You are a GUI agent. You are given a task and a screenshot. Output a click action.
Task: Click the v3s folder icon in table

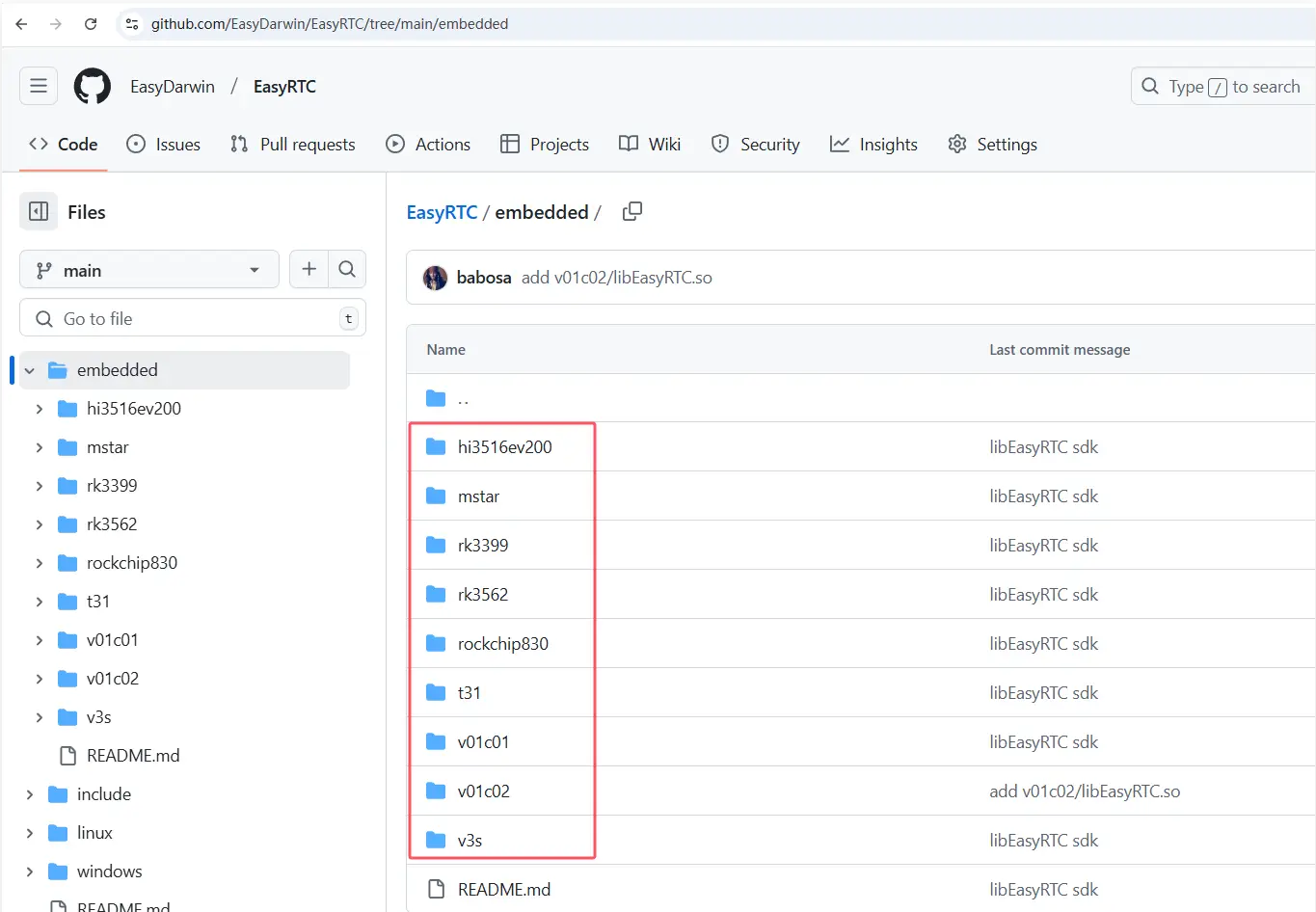click(x=436, y=840)
